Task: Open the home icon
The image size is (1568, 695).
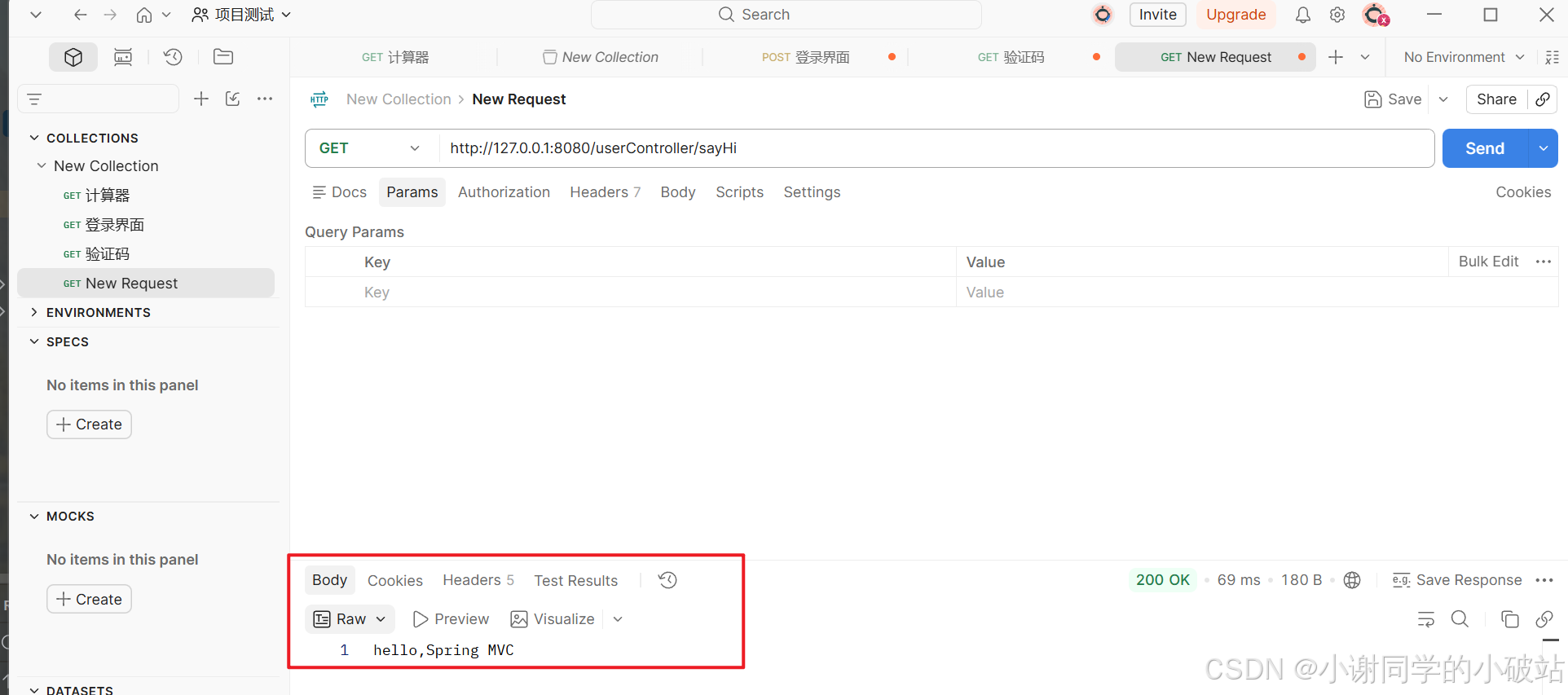Action: pyautogui.click(x=144, y=15)
